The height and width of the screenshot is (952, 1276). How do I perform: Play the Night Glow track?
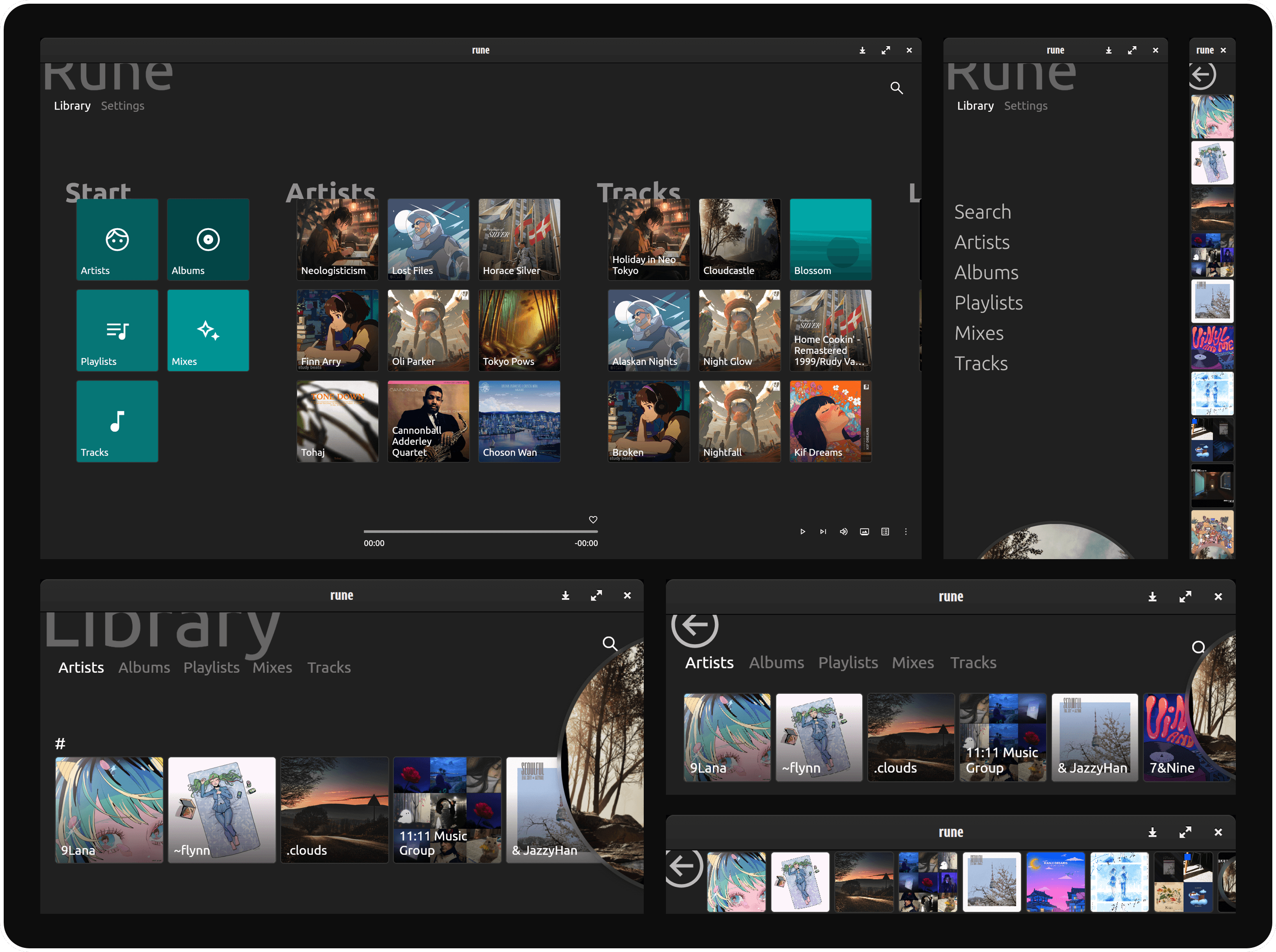pos(739,330)
